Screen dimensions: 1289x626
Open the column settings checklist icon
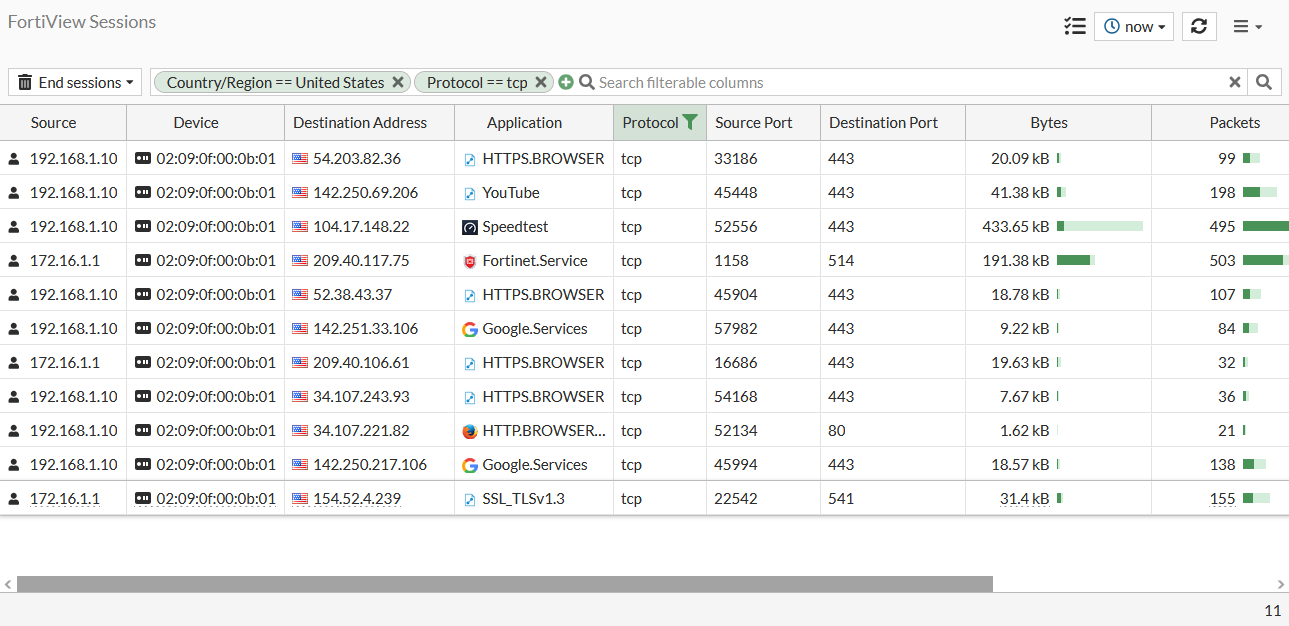click(x=1074, y=26)
